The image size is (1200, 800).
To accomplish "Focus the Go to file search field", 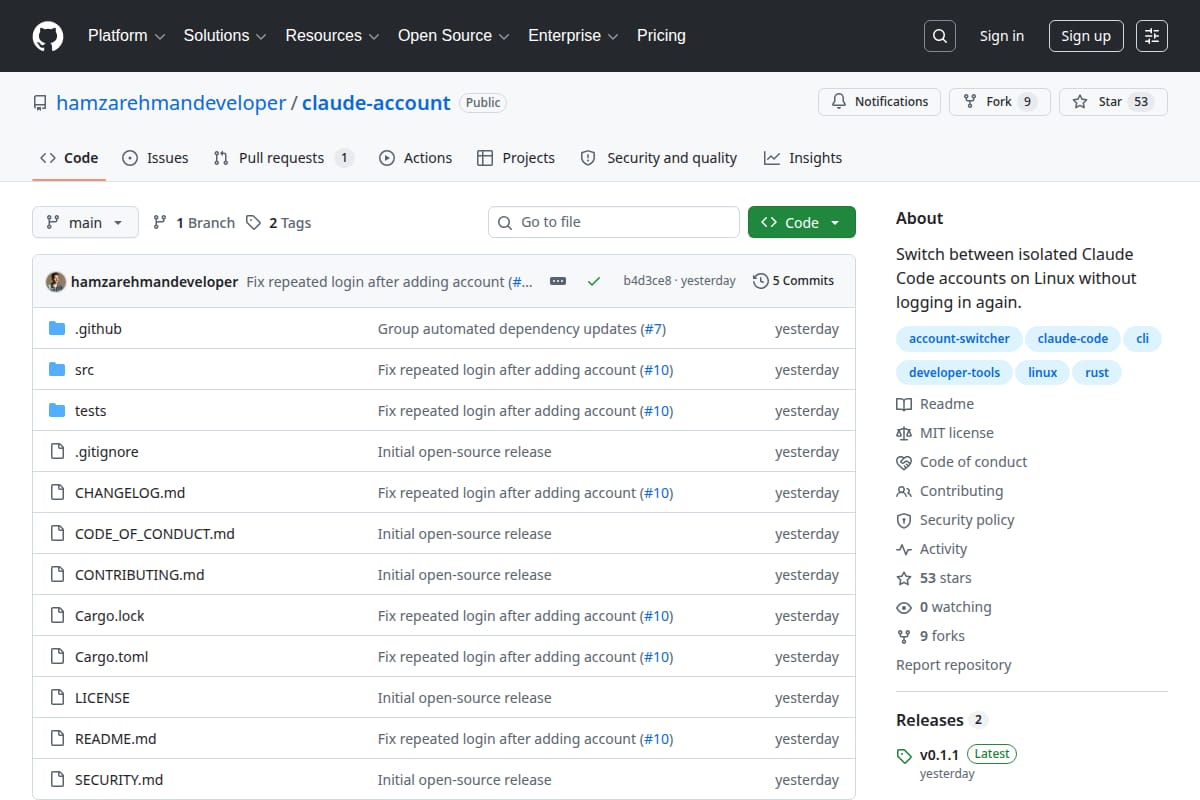I will pyautogui.click(x=614, y=222).
